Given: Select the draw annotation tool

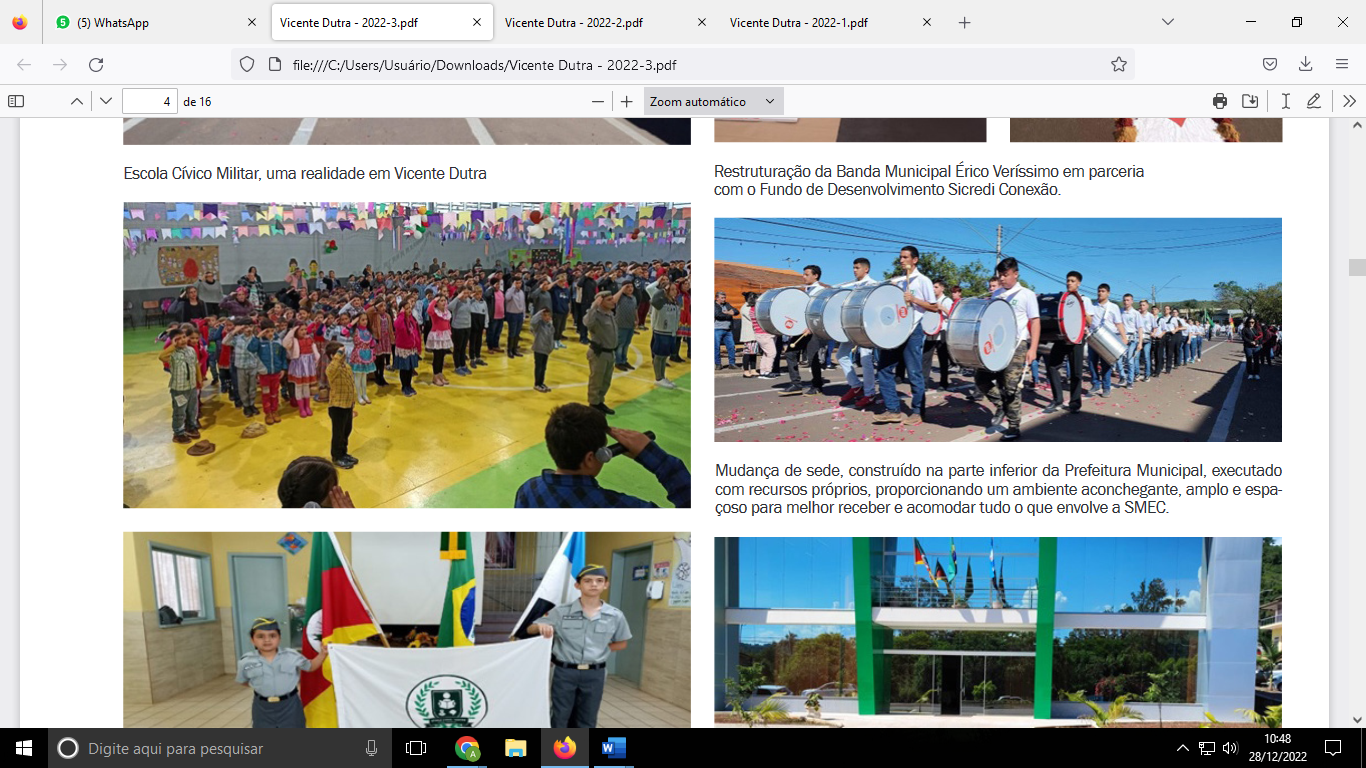Looking at the screenshot, I should pos(1314,101).
